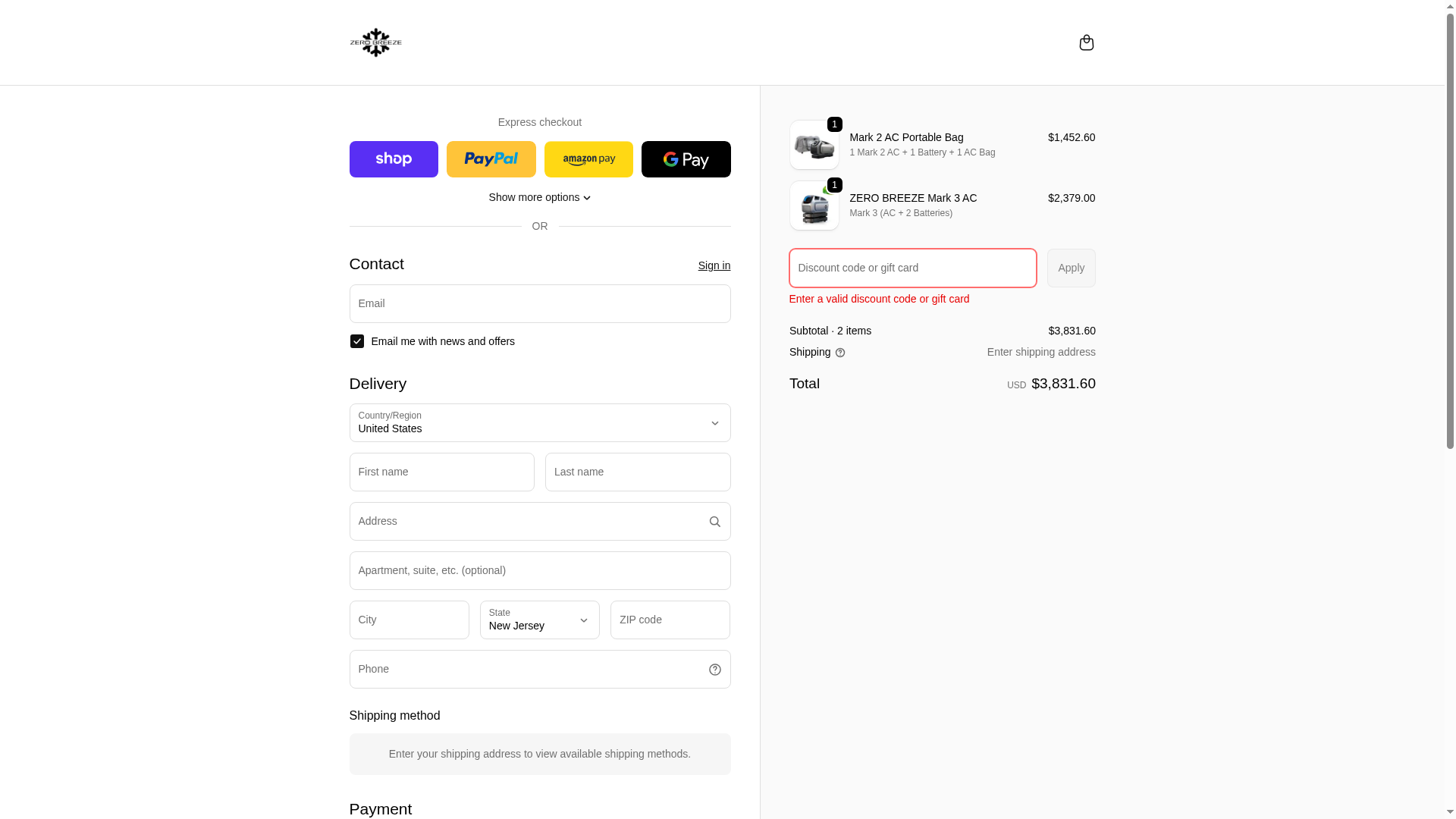Pay with Shop Pay express button

[394, 159]
